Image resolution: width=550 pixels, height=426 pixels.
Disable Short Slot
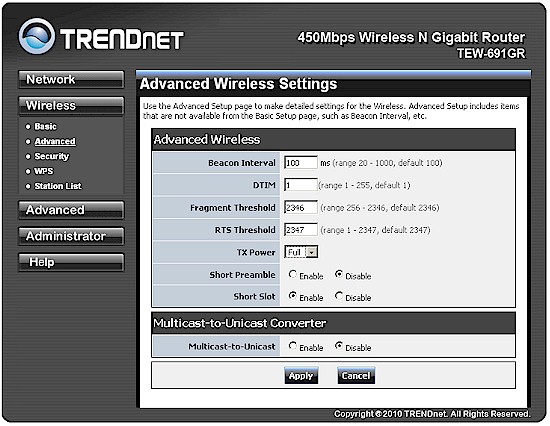click(x=339, y=296)
